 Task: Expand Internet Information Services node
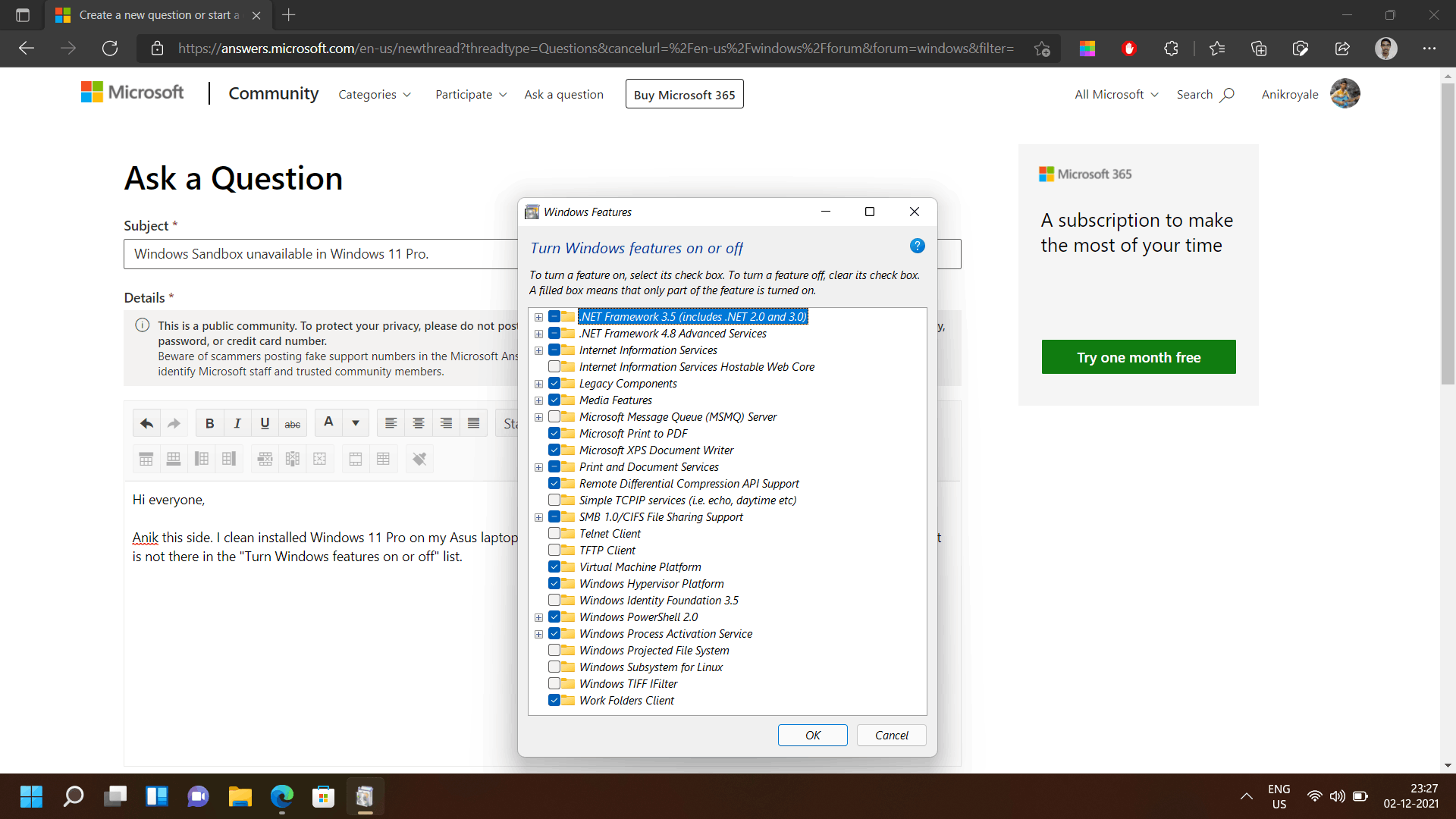pyautogui.click(x=538, y=350)
